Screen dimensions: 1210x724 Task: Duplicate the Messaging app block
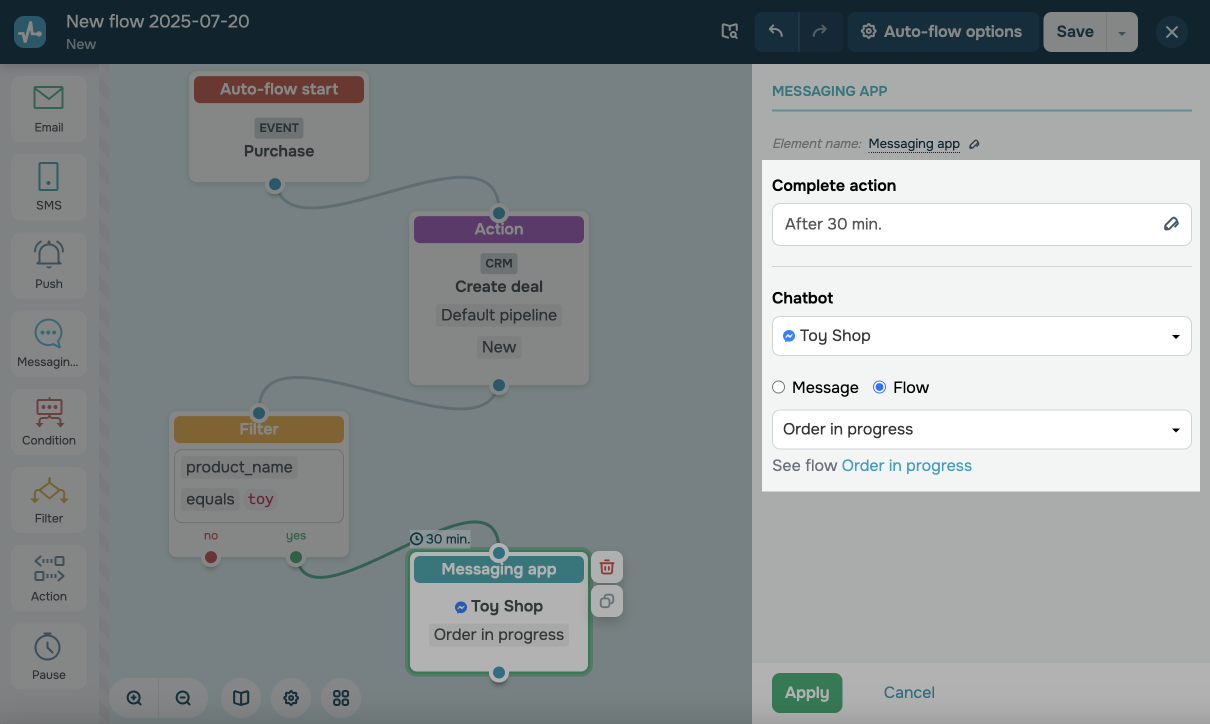607,601
